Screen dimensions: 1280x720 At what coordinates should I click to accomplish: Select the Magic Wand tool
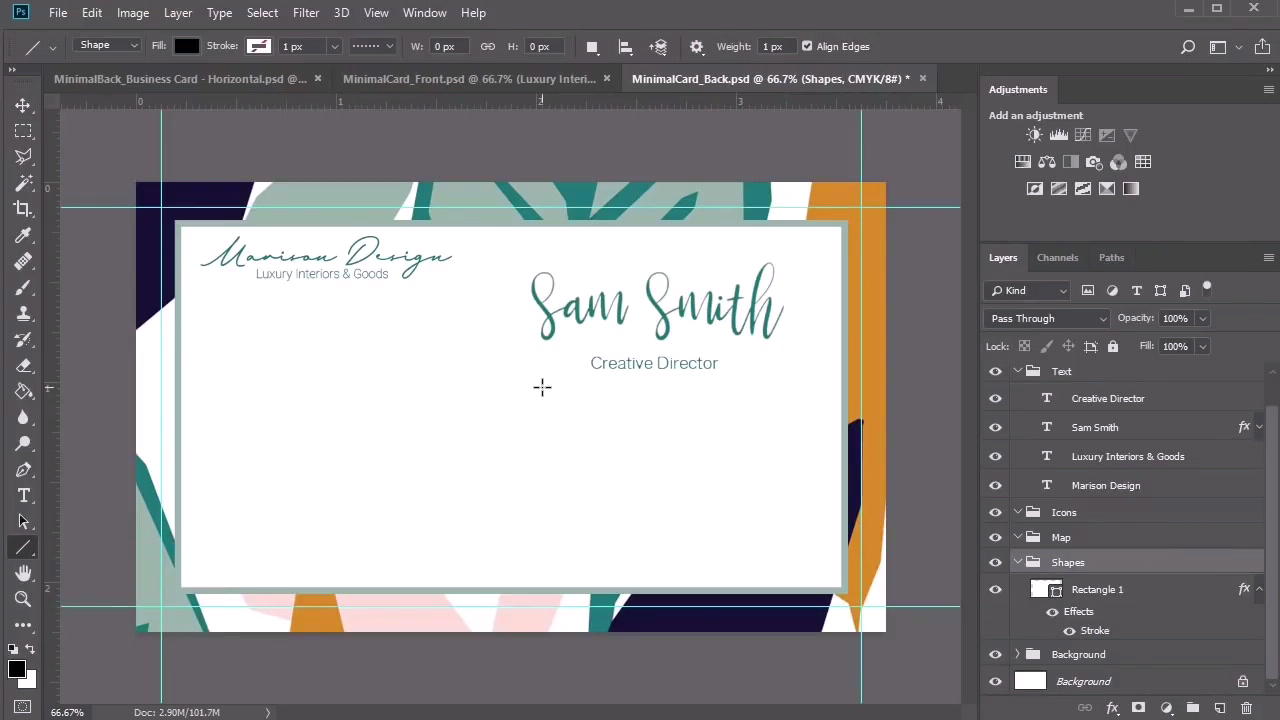point(23,183)
